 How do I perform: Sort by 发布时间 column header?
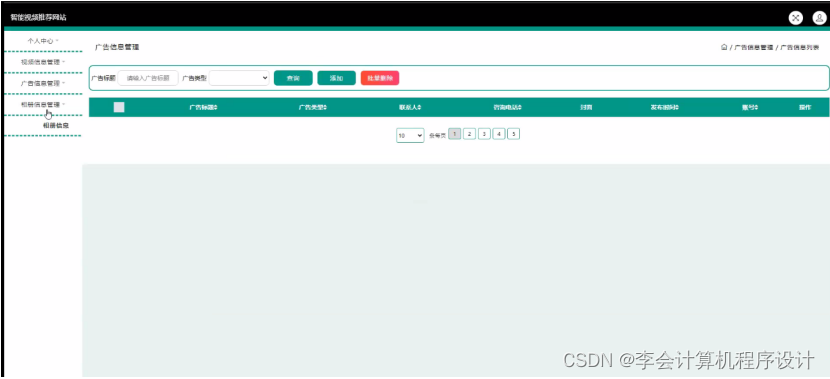click(x=664, y=107)
